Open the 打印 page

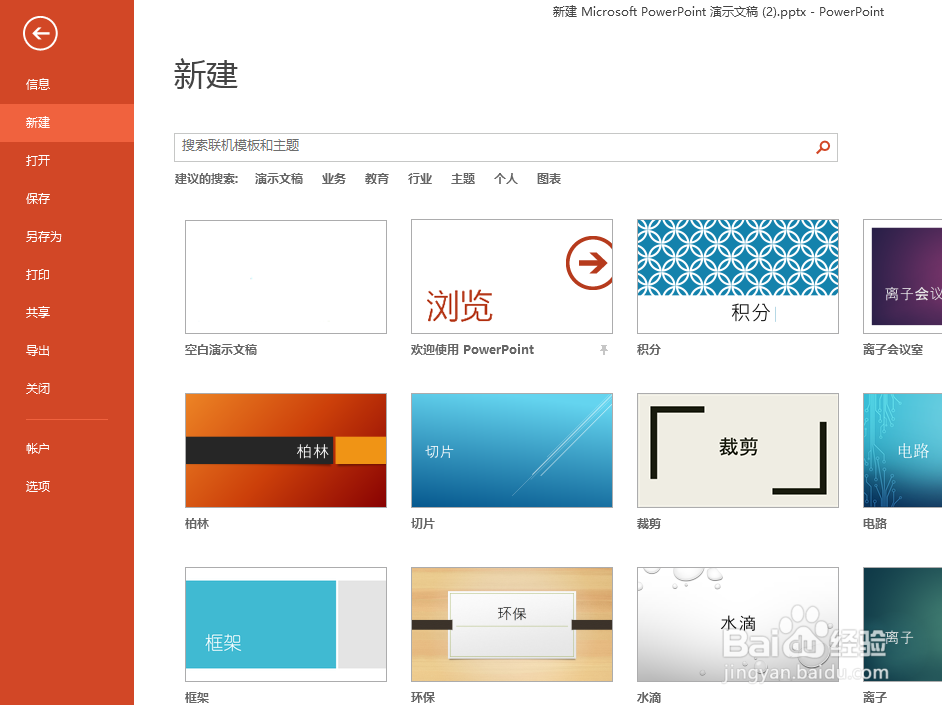[38, 274]
